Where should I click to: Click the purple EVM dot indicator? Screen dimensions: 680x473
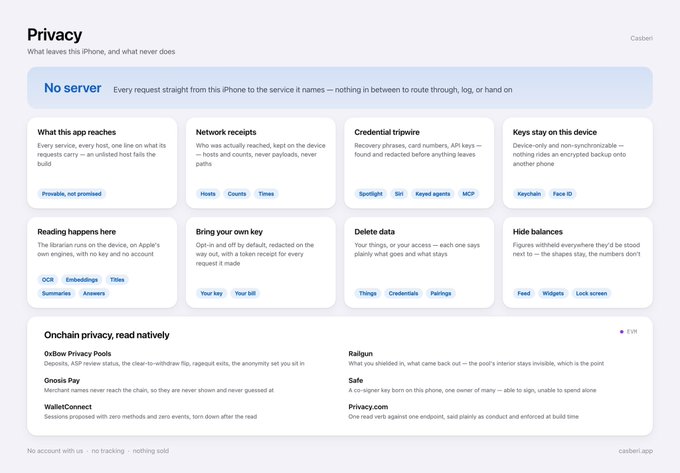(621, 332)
